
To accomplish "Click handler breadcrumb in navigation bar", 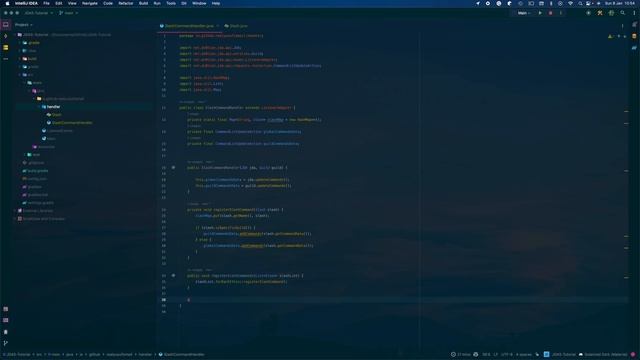I will [145, 354].
